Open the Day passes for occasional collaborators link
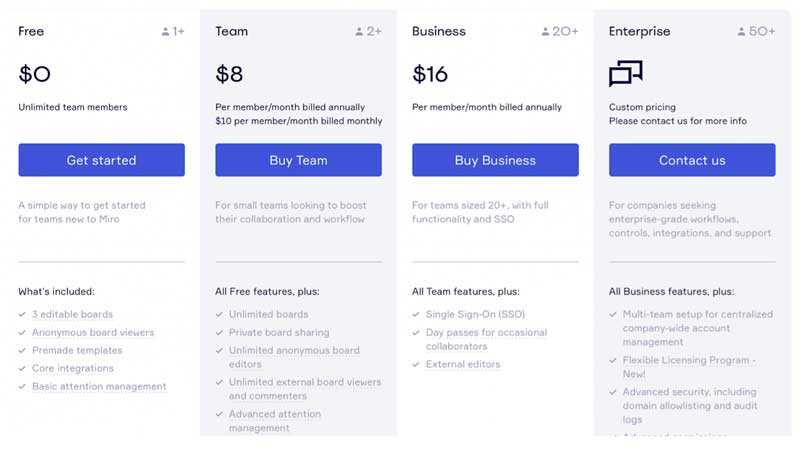800x451 pixels. [x=486, y=339]
